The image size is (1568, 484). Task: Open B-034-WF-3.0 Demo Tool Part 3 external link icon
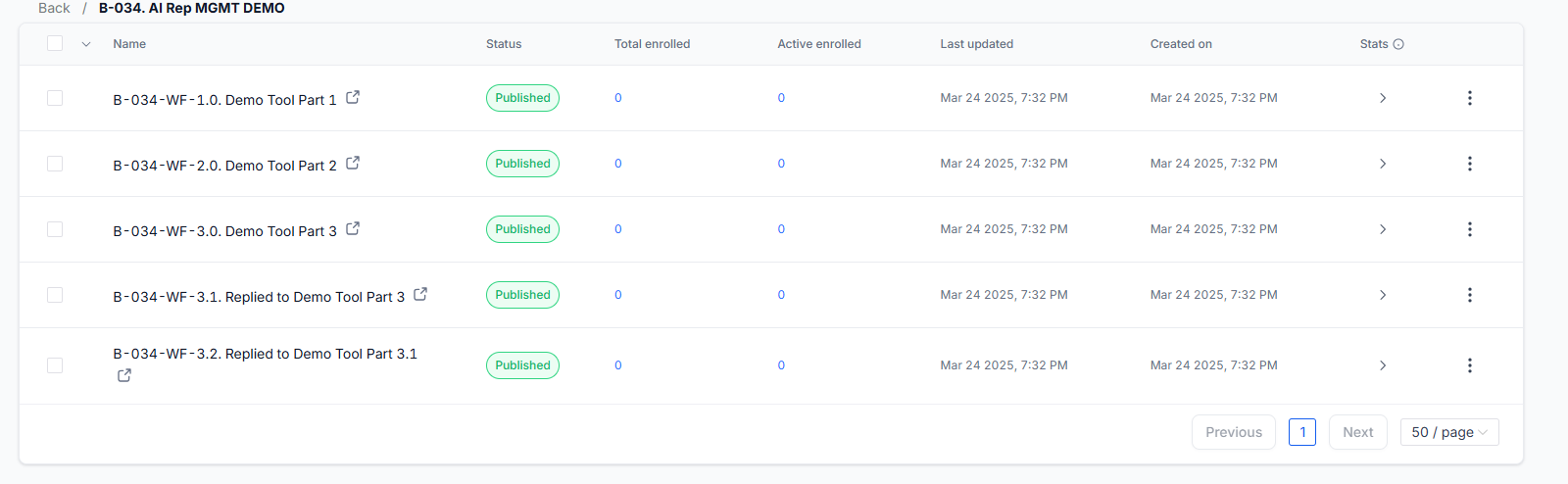tap(353, 228)
